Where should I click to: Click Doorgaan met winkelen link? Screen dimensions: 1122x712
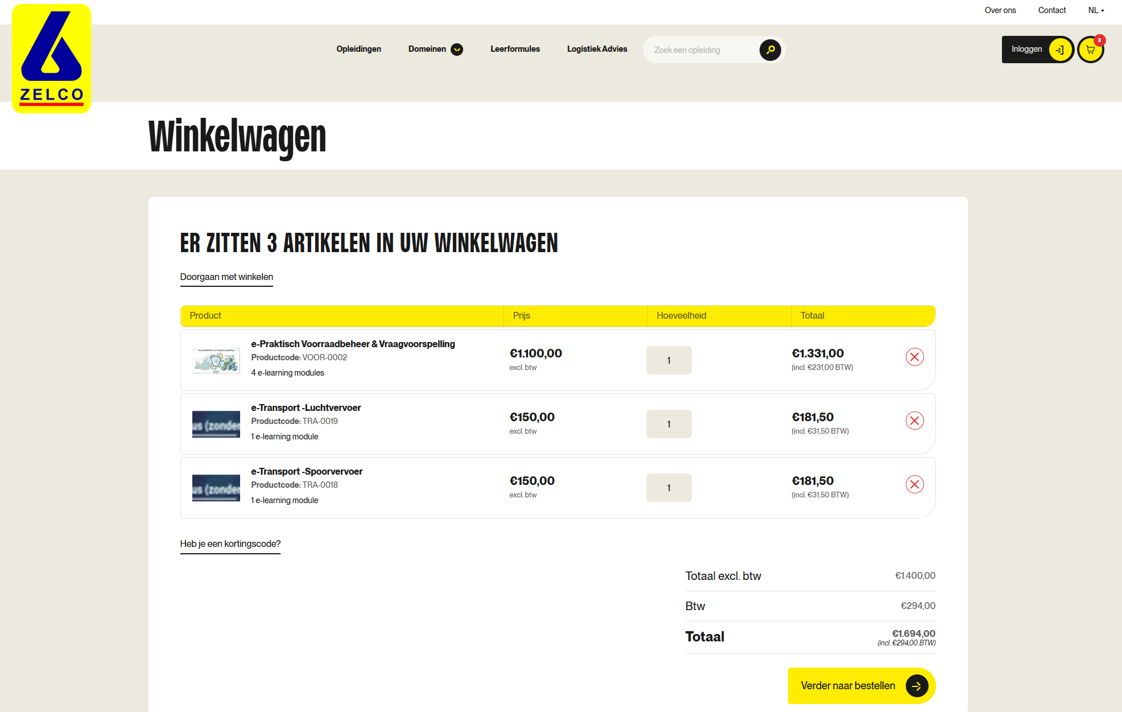coord(226,278)
